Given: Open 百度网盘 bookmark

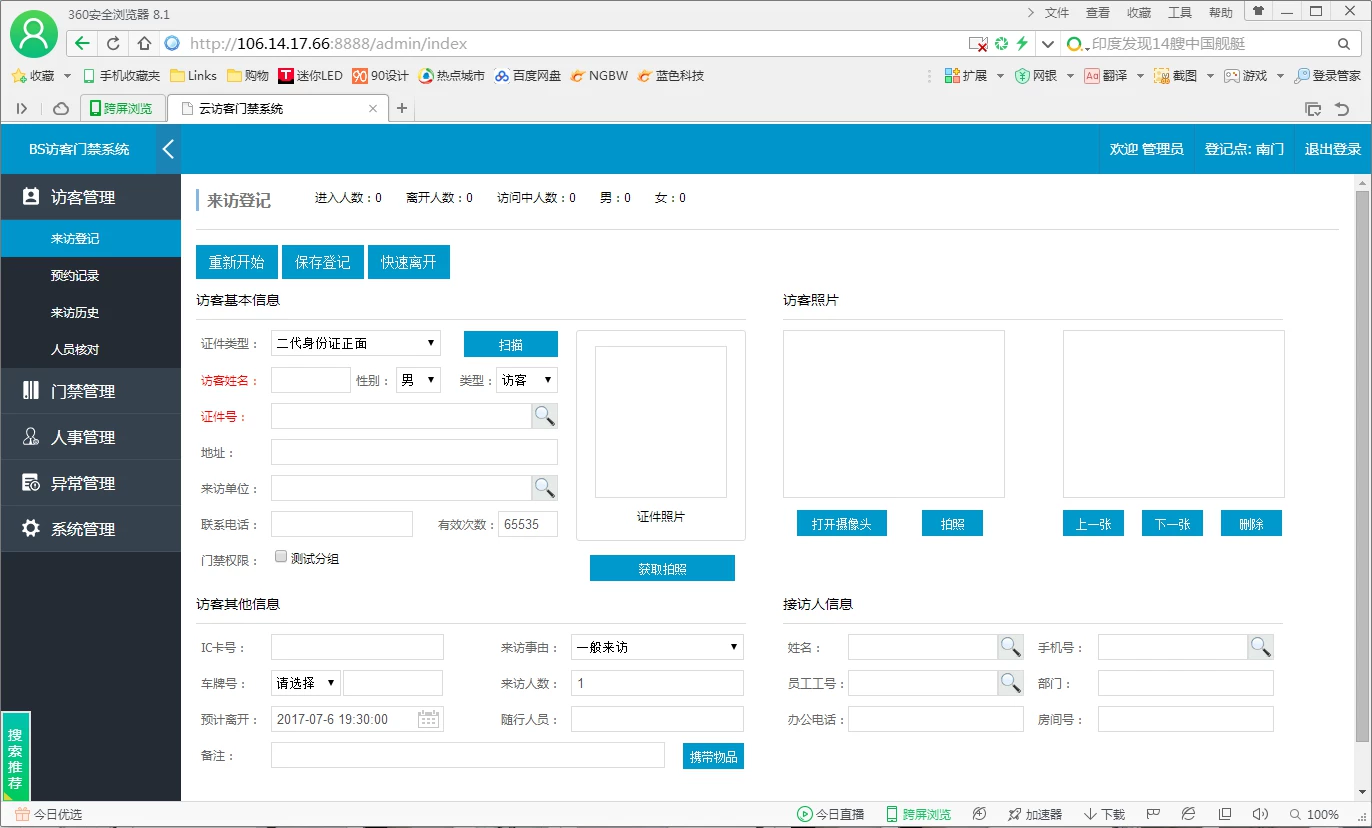Looking at the screenshot, I should pyautogui.click(x=528, y=76).
